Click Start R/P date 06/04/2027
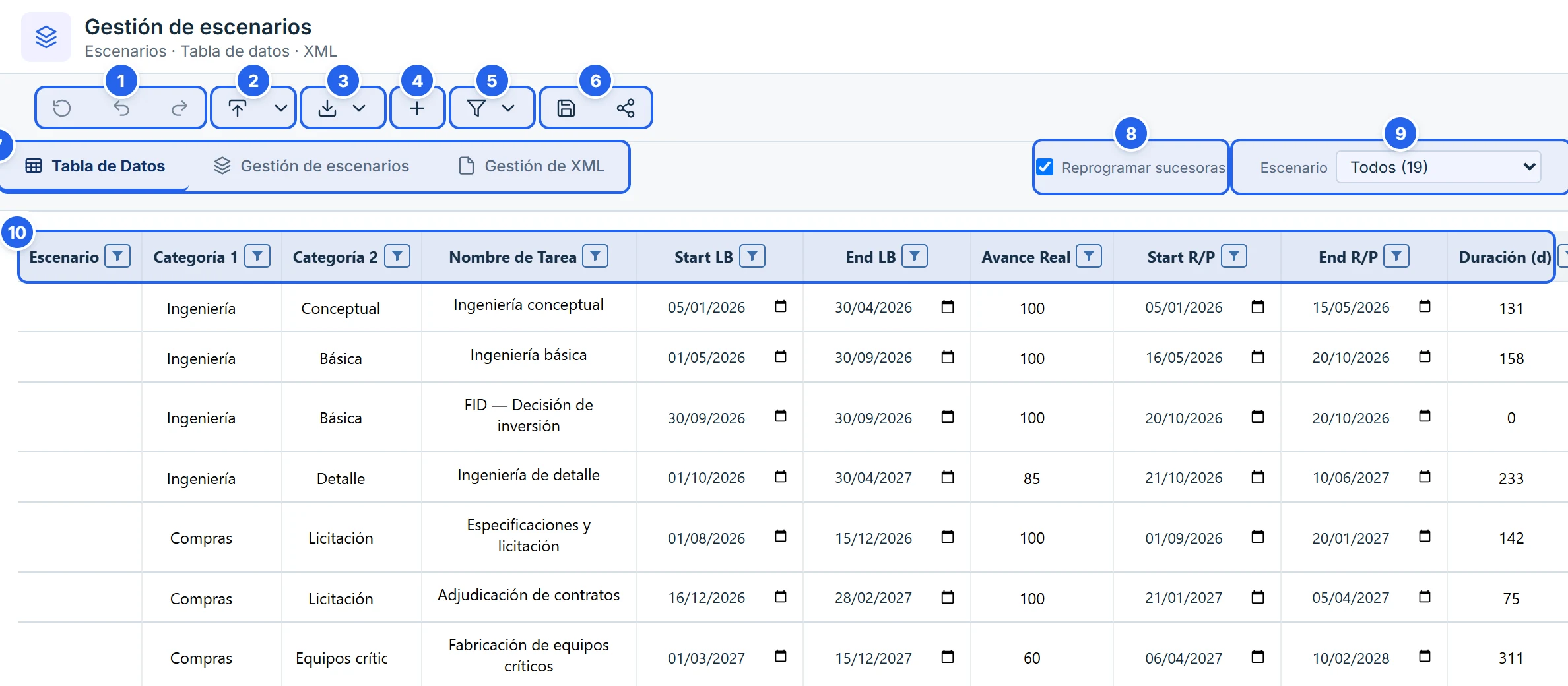This screenshot has height=686, width=1568. click(x=1184, y=658)
